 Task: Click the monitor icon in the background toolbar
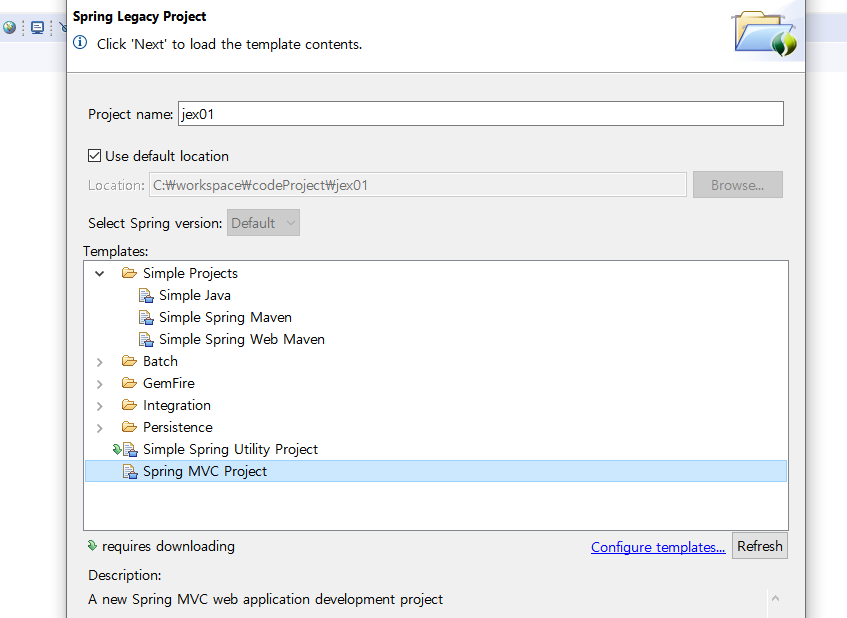point(37,28)
